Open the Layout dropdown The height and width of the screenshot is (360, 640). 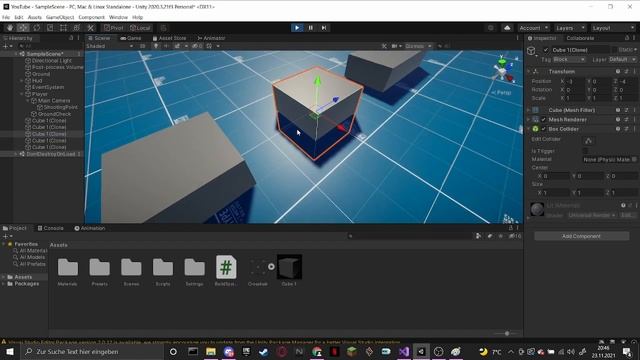[613, 28]
